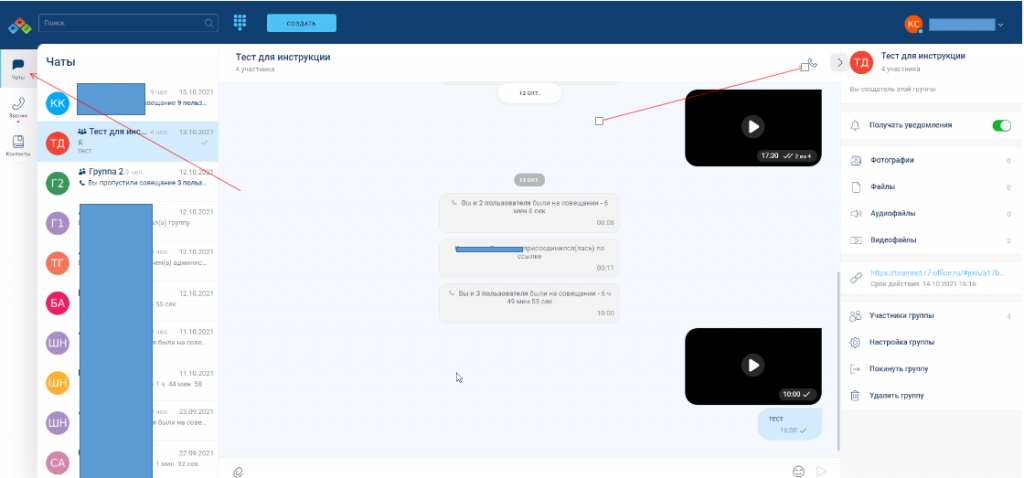
Task: Open Настройка группы settings
Action: (x=900, y=343)
